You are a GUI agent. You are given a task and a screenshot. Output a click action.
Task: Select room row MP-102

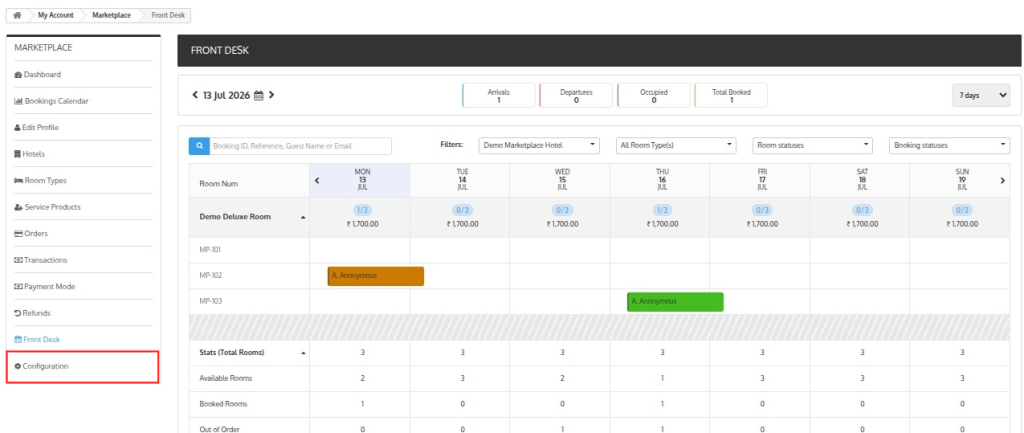[x=210, y=276]
